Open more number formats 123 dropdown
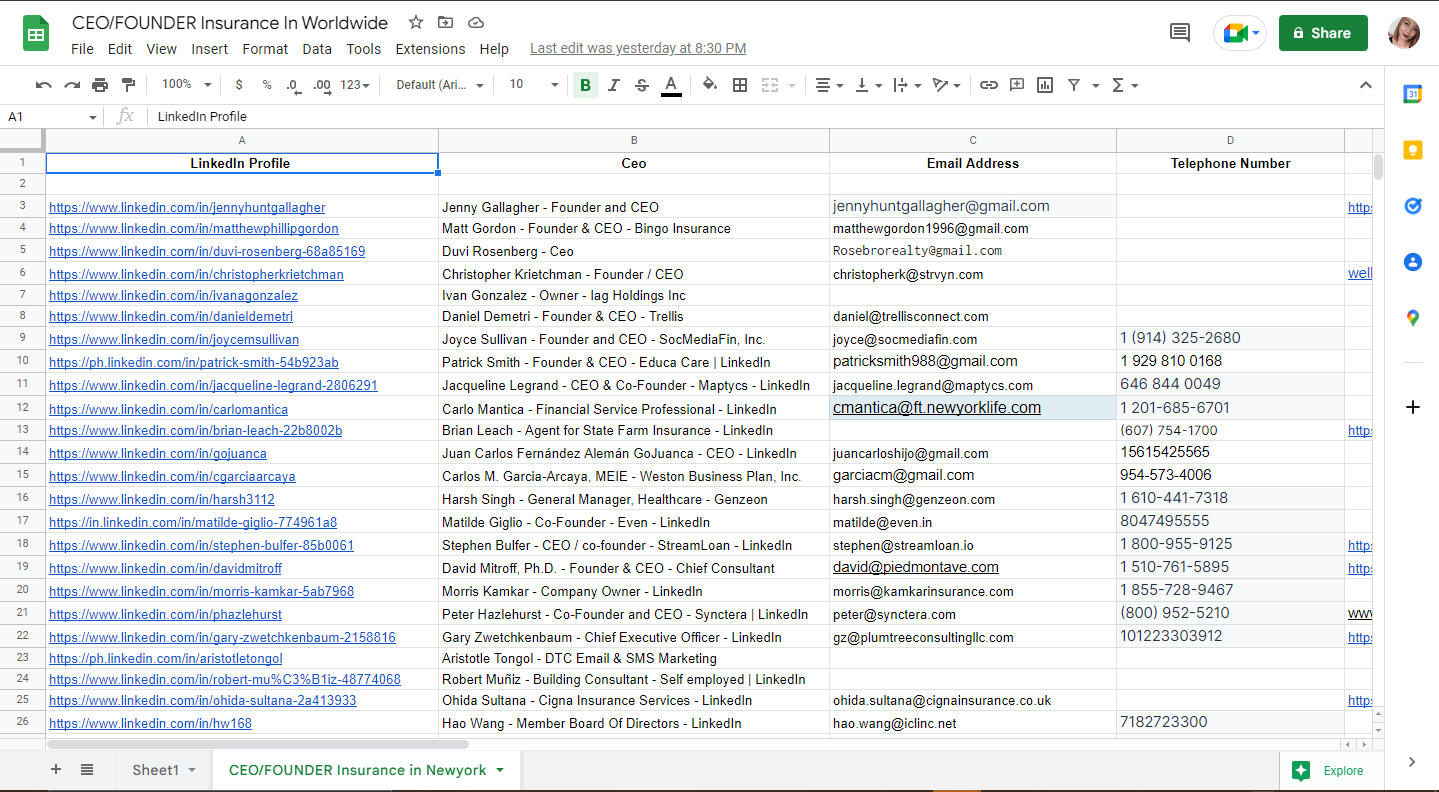Image resolution: width=1439 pixels, height=792 pixels. 355,85
